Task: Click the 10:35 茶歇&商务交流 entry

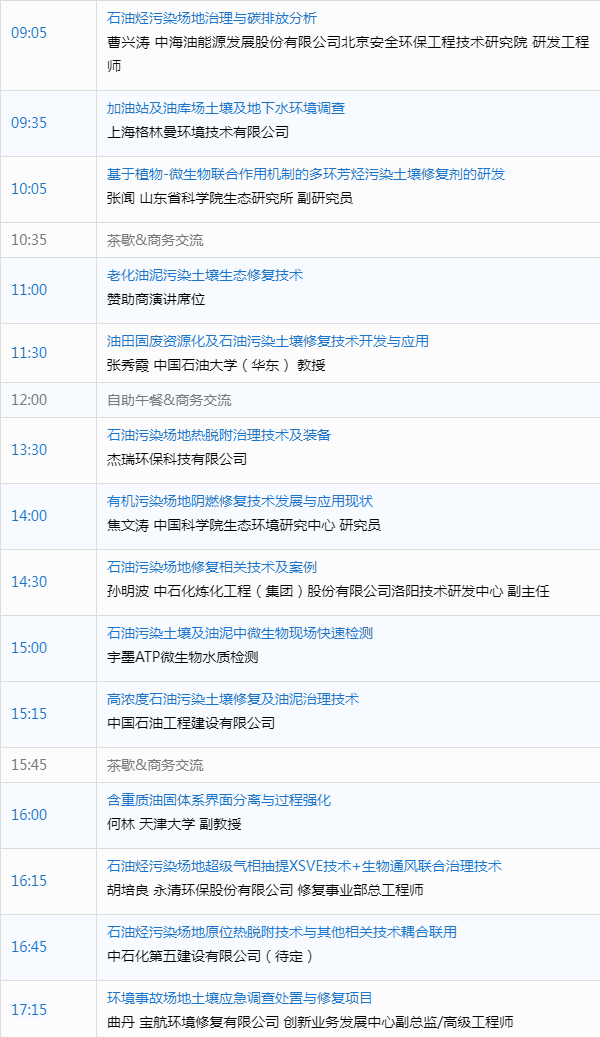Action: [x=155, y=240]
